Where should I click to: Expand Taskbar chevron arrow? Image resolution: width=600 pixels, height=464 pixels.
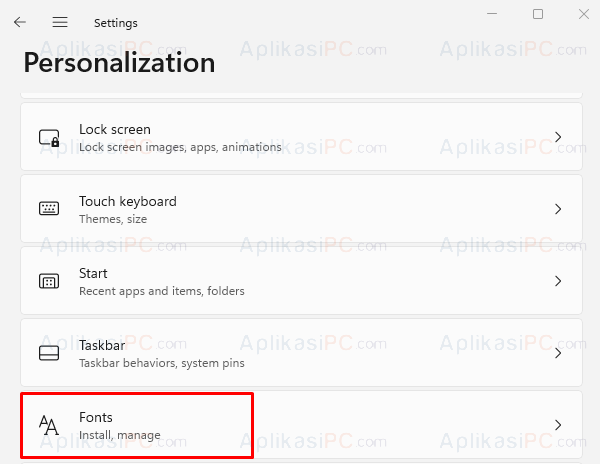click(x=558, y=353)
